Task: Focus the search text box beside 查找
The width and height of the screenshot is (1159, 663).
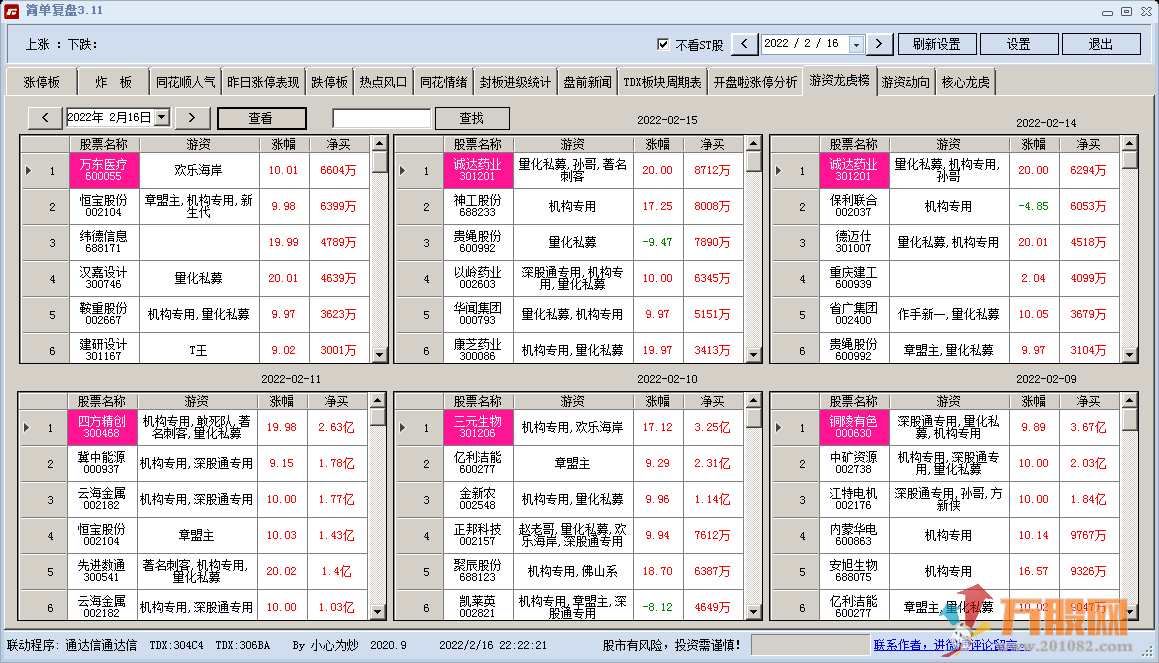Action: point(381,118)
